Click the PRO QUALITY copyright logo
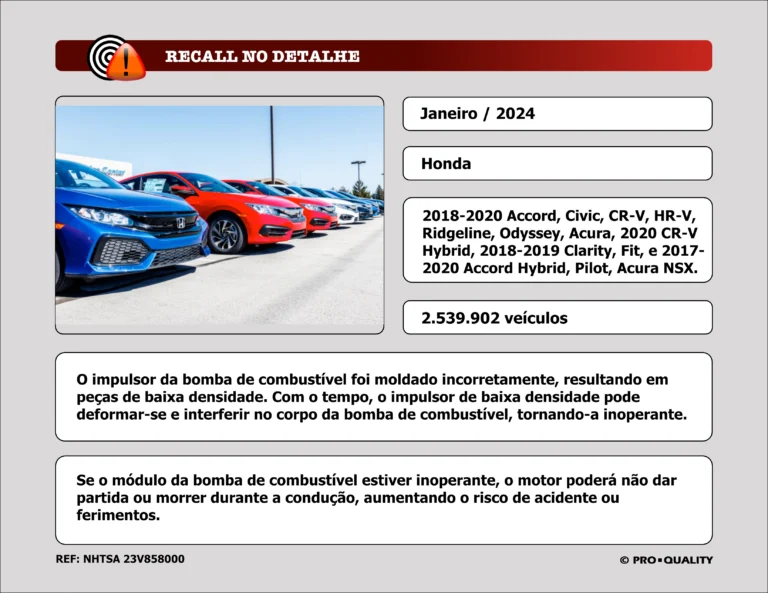 (x=665, y=560)
